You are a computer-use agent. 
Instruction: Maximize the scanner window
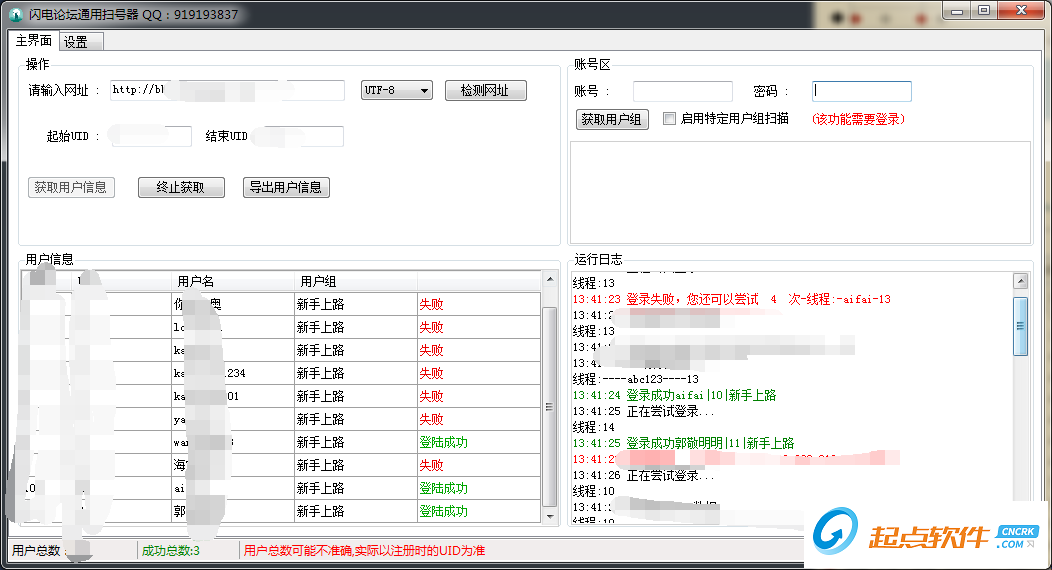(x=984, y=10)
